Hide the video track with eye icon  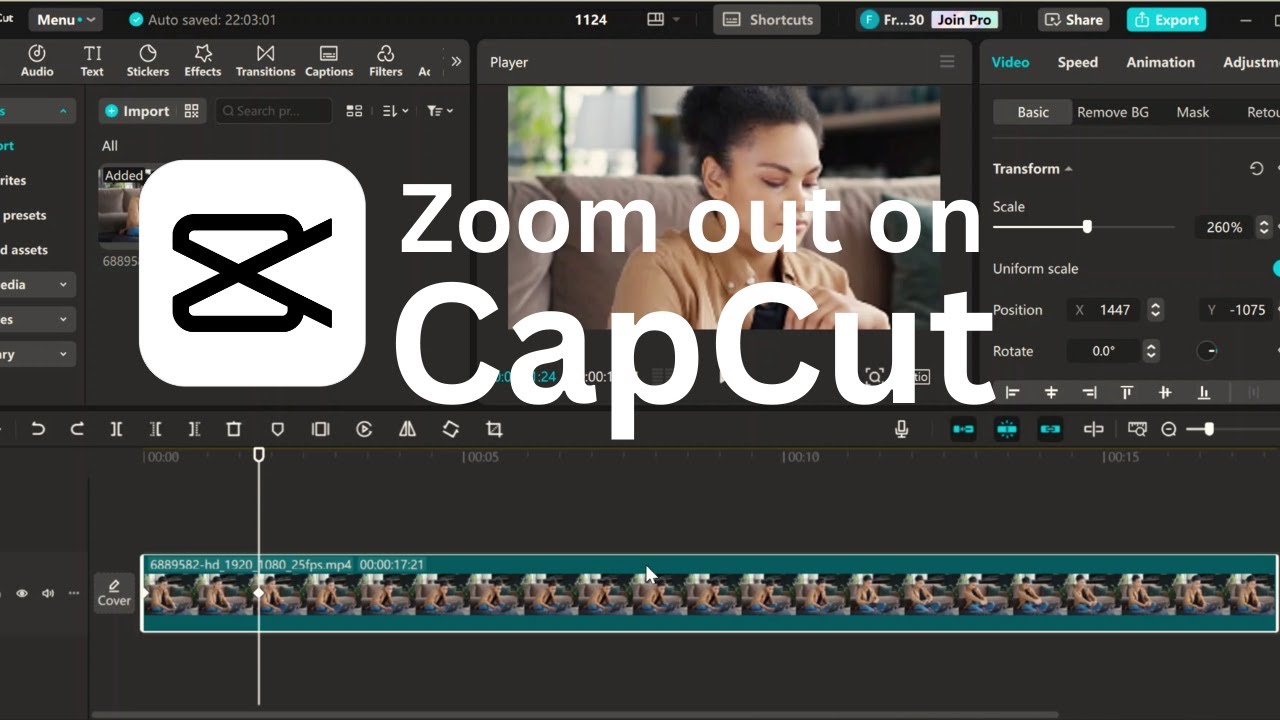pyautogui.click(x=22, y=593)
